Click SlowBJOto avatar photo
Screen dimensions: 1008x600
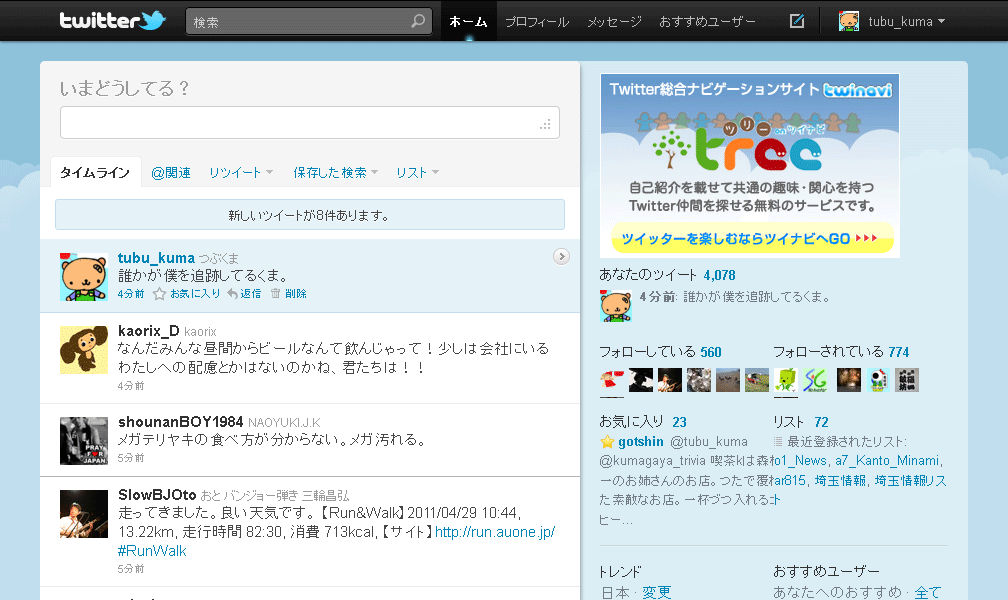pyautogui.click(x=84, y=514)
